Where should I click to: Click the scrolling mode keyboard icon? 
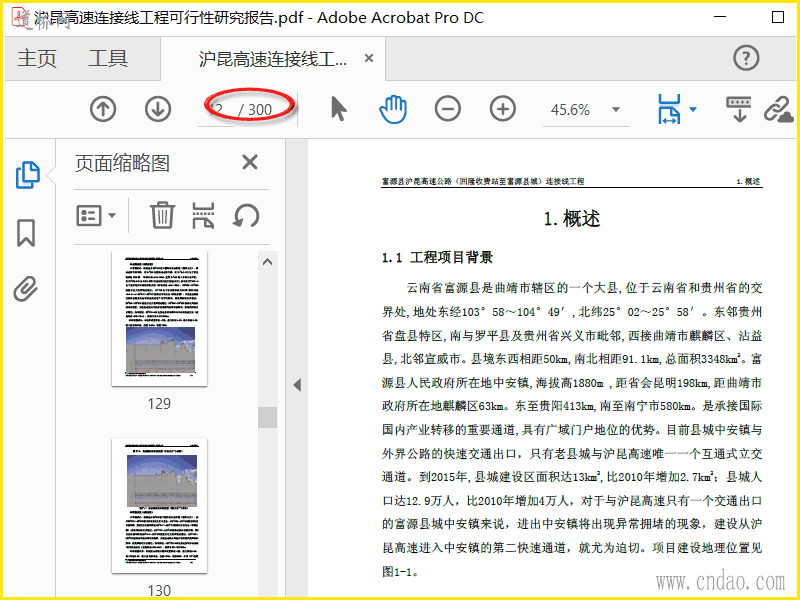[738, 109]
